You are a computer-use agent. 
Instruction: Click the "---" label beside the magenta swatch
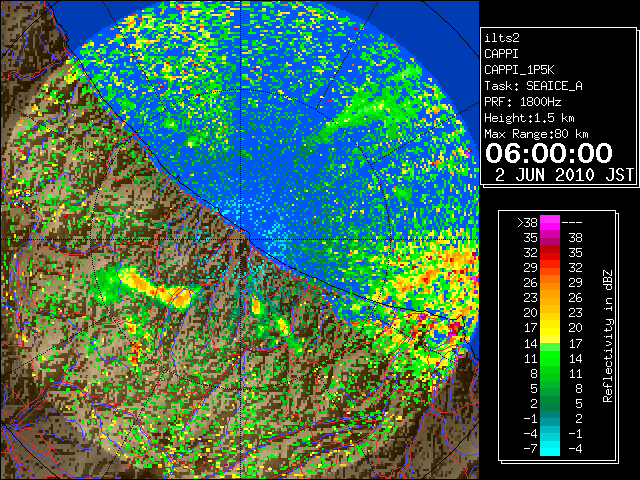(572, 223)
